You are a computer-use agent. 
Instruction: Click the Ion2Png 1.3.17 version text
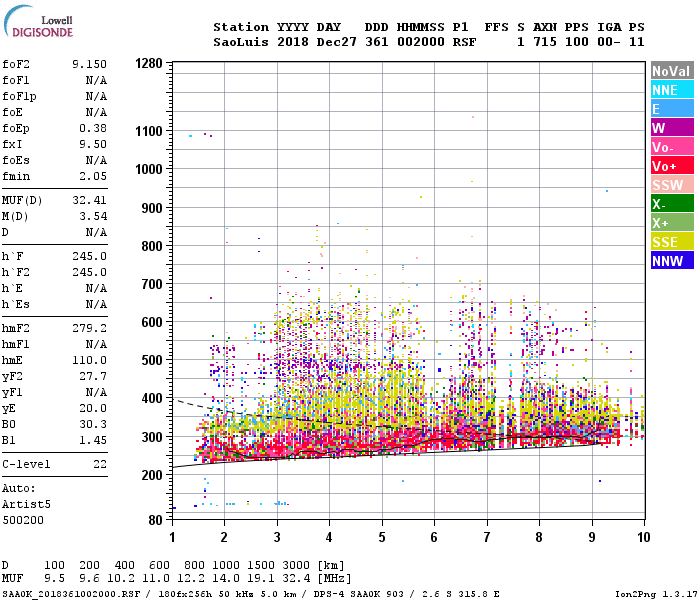coord(656,594)
